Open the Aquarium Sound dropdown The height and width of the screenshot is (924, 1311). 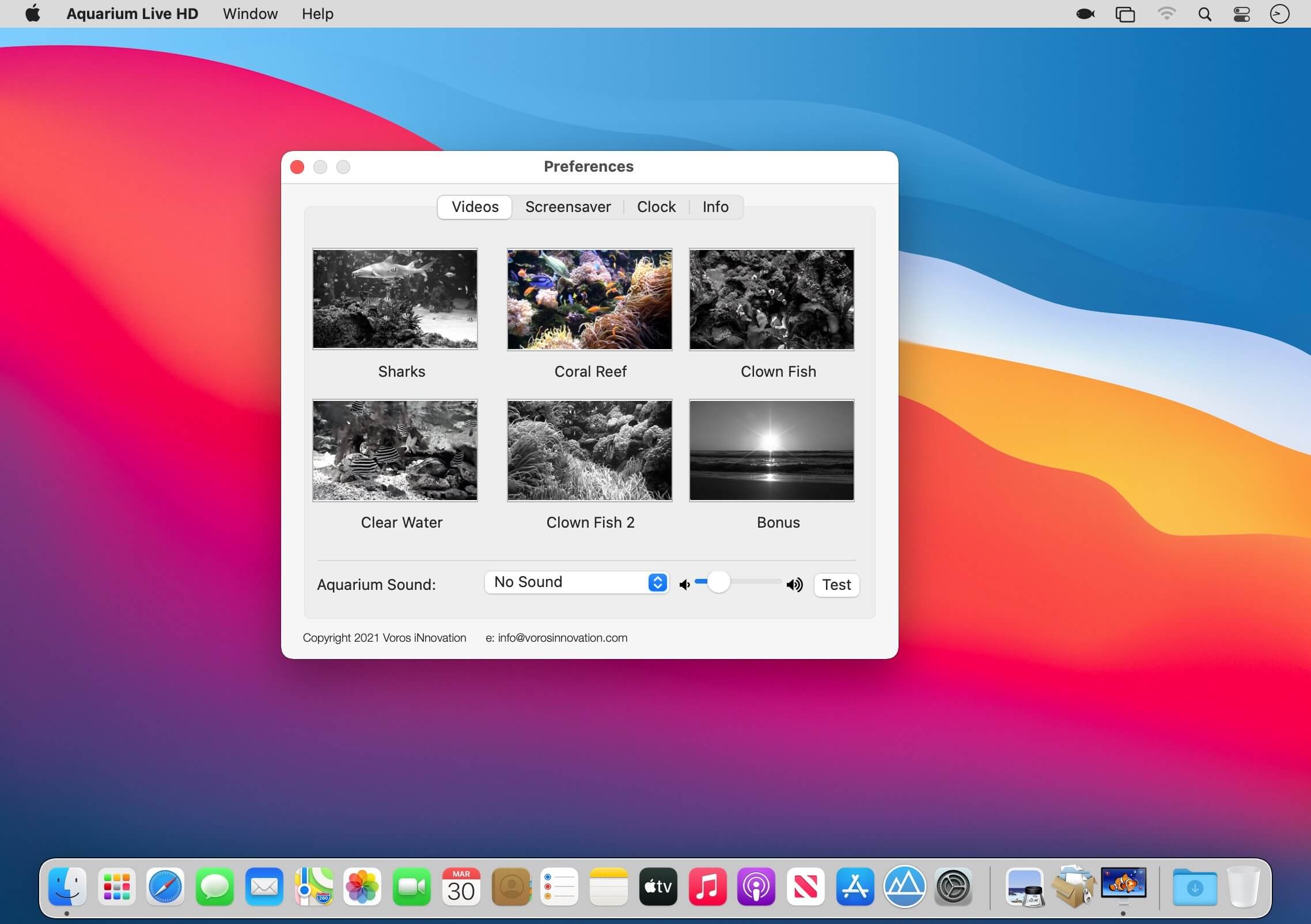(576, 582)
